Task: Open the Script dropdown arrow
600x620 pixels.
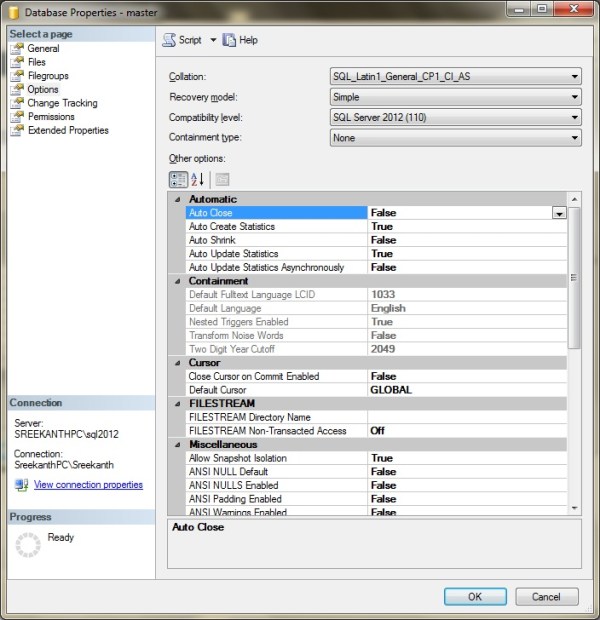Action: click(212, 40)
